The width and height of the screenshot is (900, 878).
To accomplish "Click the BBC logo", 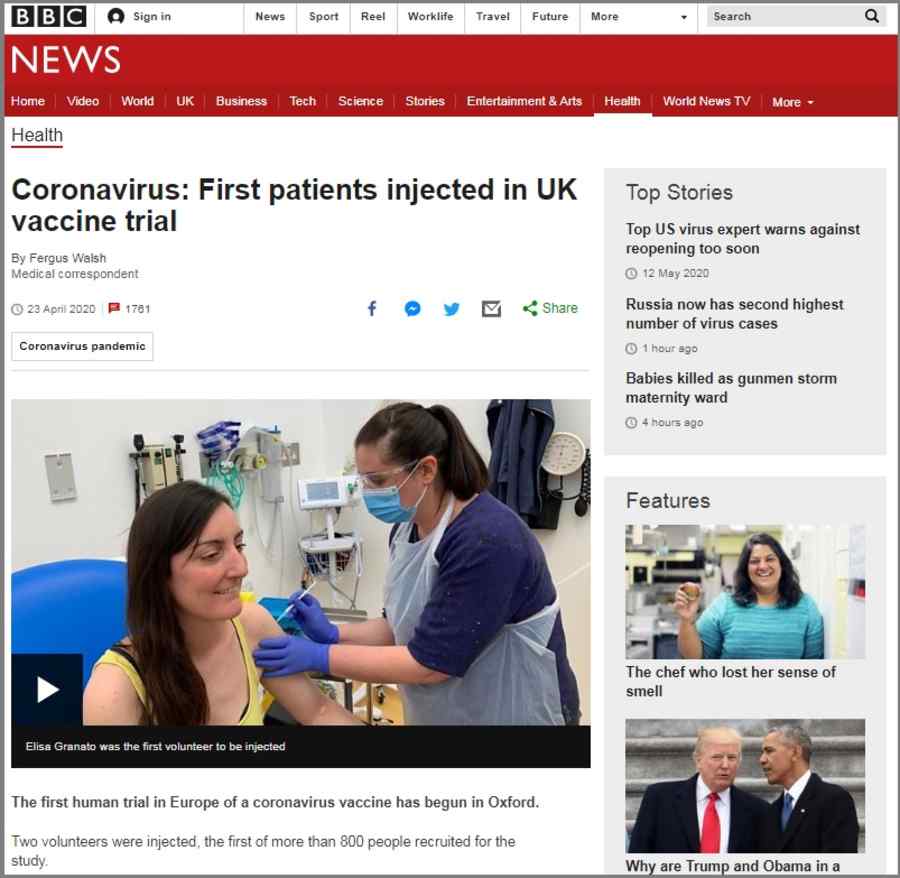I will tap(49, 16).
